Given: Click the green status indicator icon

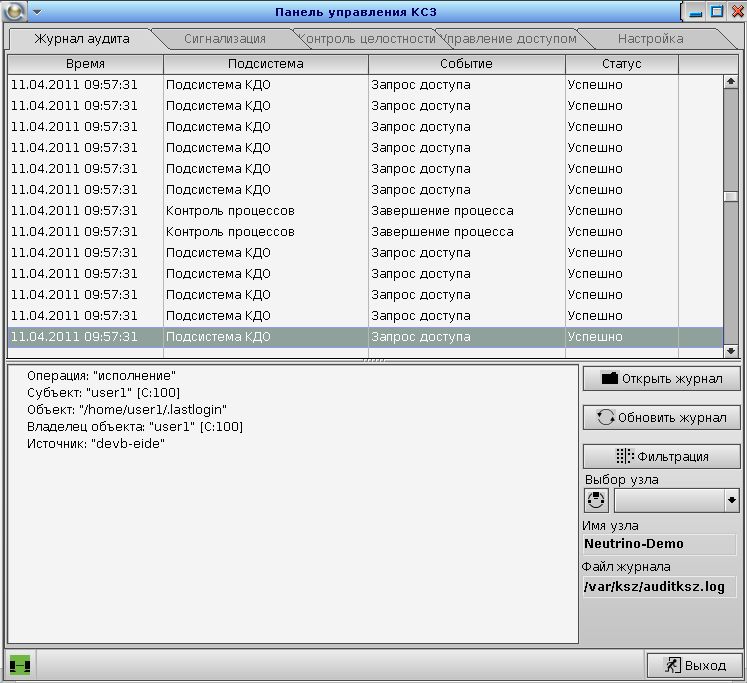Looking at the screenshot, I should point(20,665).
